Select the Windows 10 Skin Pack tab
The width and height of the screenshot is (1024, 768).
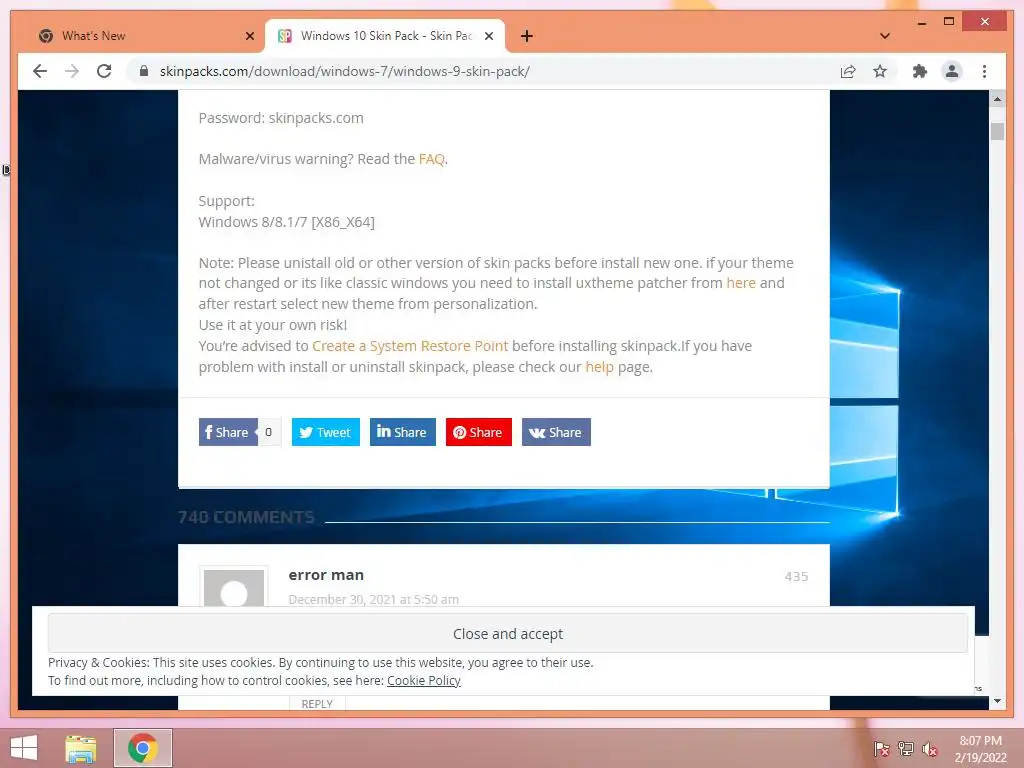385,36
